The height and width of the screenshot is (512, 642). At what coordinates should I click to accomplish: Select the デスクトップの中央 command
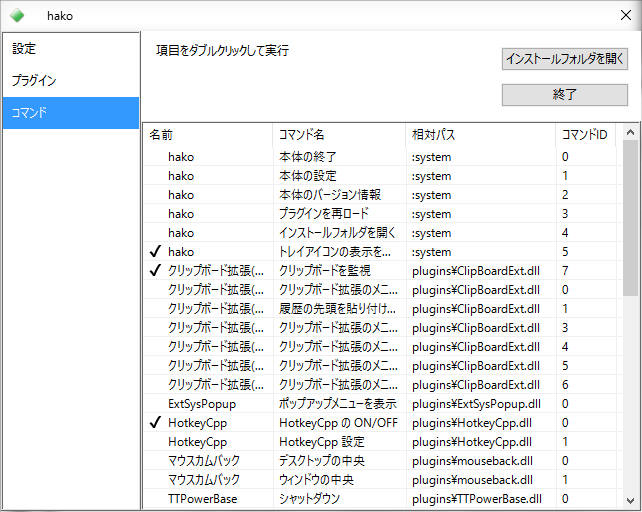322,461
